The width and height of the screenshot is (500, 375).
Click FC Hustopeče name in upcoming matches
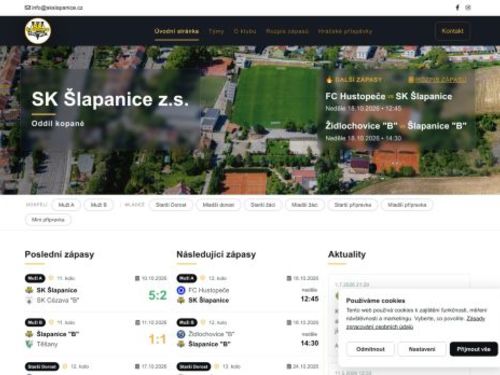pos(209,290)
